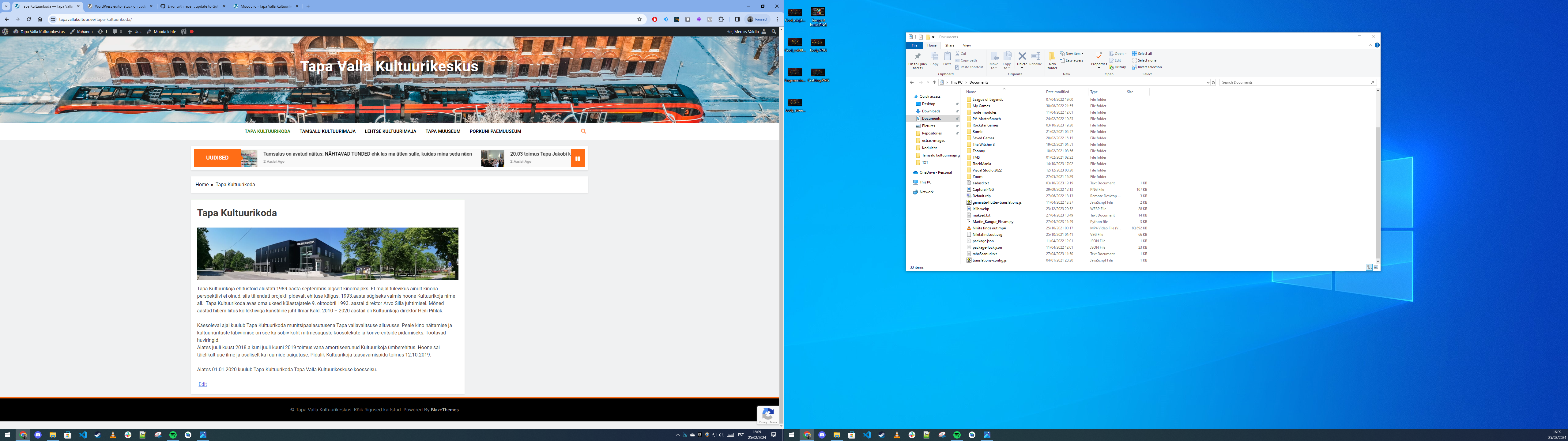
Task: Open Tamsalu Kultuurimaja menu item
Action: [327, 131]
